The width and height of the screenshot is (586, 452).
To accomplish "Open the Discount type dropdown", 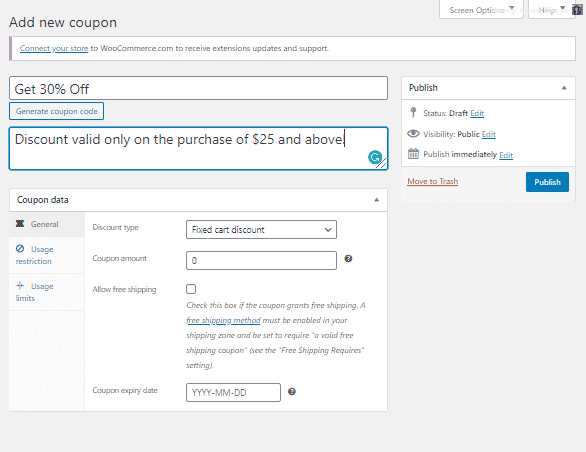I will click(x=261, y=230).
